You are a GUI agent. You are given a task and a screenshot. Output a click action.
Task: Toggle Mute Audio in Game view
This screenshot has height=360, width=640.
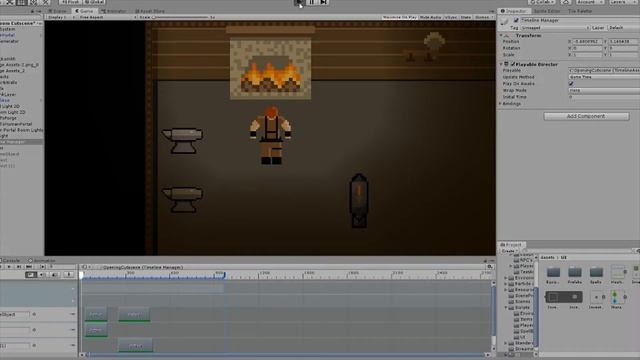pyautogui.click(x=431, y=18)
